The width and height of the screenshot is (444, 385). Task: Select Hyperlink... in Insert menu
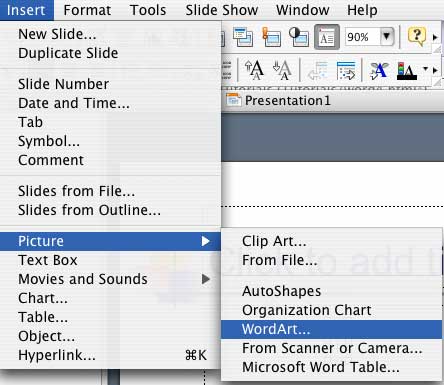point(110,355)
